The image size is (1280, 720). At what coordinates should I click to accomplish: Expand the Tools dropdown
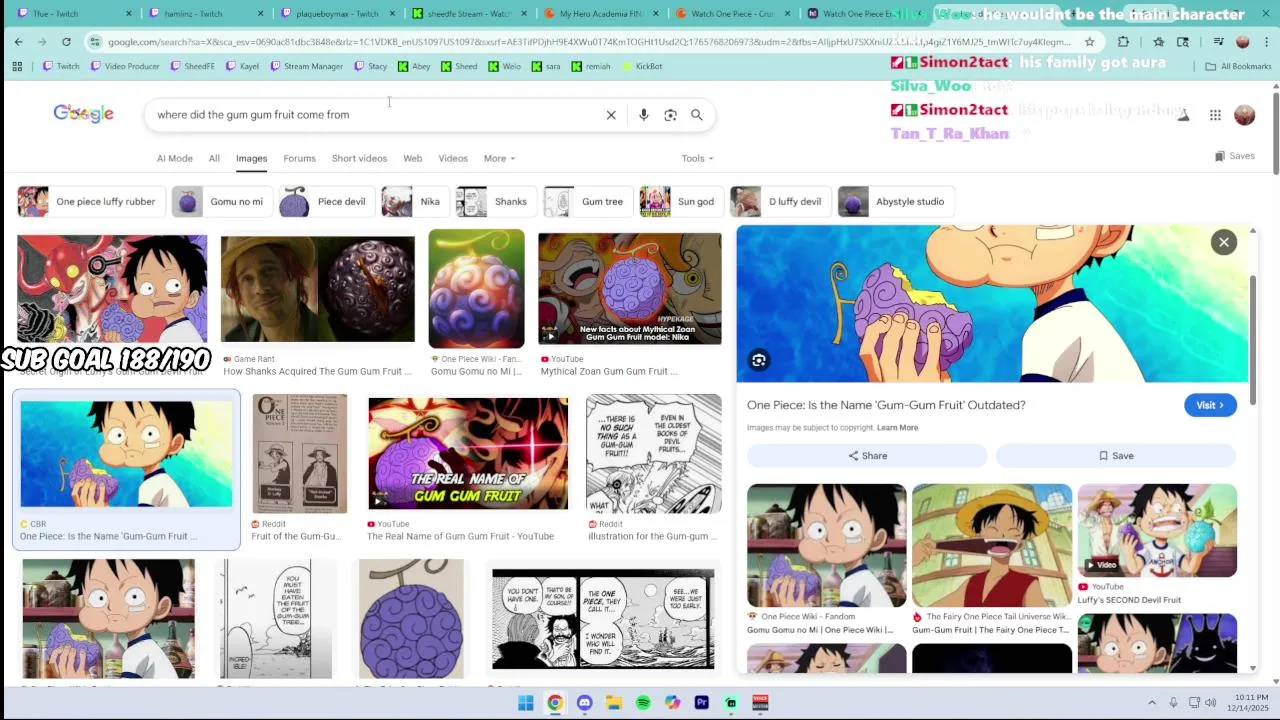coord(697,158)
